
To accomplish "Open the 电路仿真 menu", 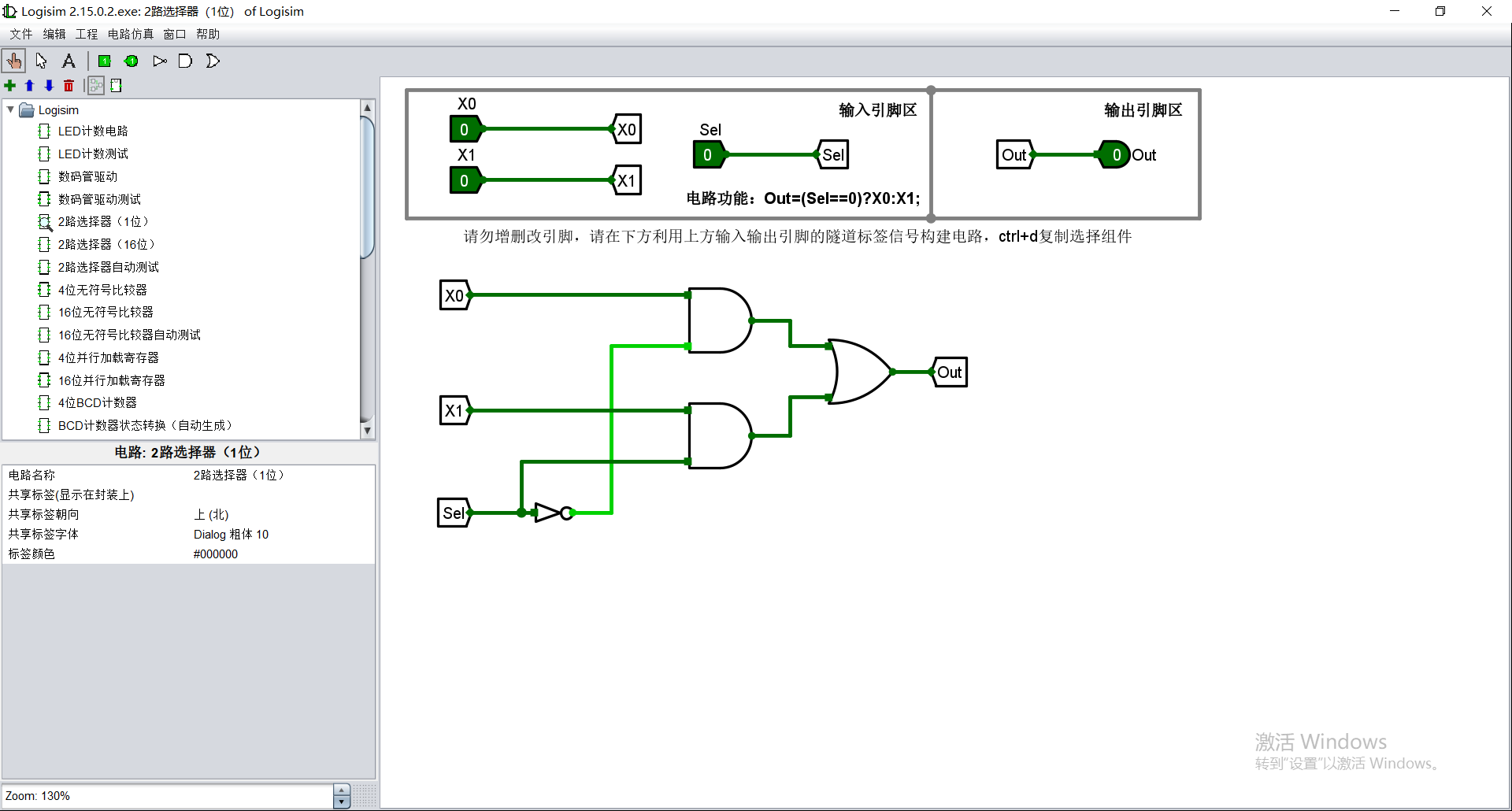I will 130,34.
